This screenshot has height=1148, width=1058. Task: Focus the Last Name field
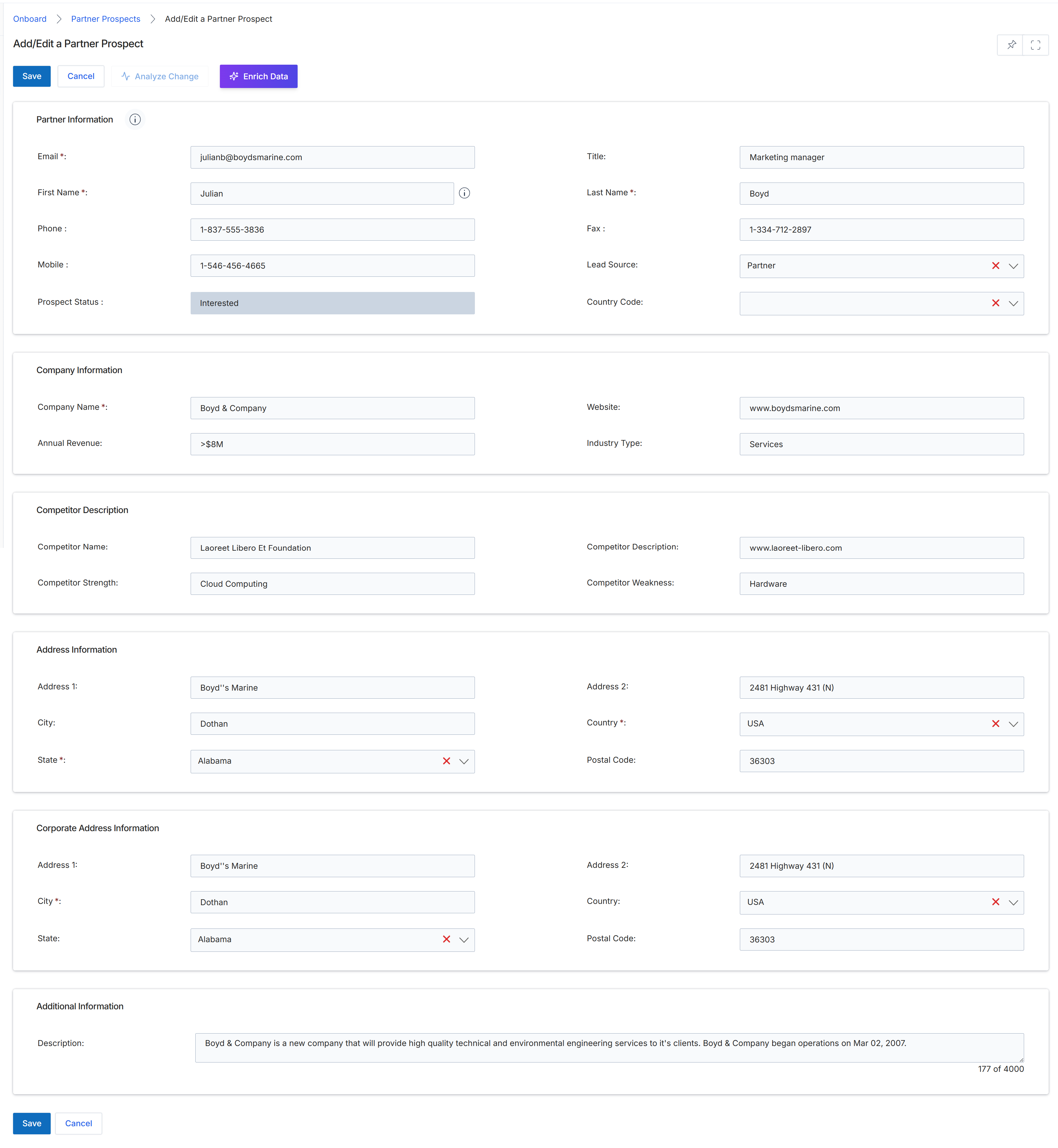(882, 193)
